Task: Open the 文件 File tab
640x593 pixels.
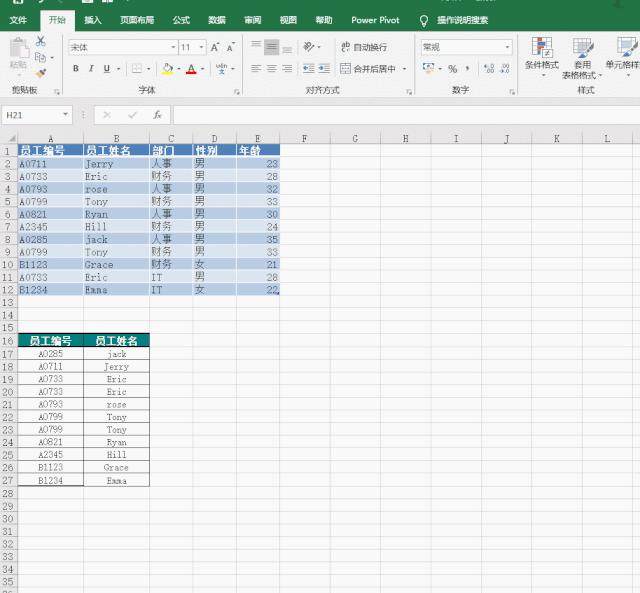Action: pyautogui.click(x=18, y=20)
